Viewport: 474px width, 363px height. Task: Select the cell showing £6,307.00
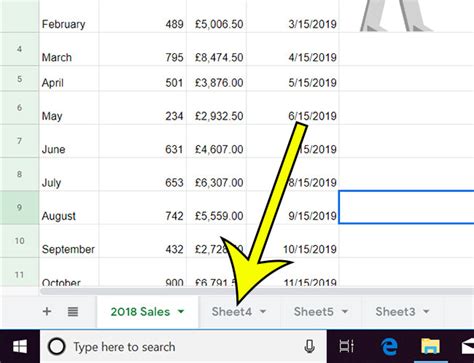click(x=217, y=174)
